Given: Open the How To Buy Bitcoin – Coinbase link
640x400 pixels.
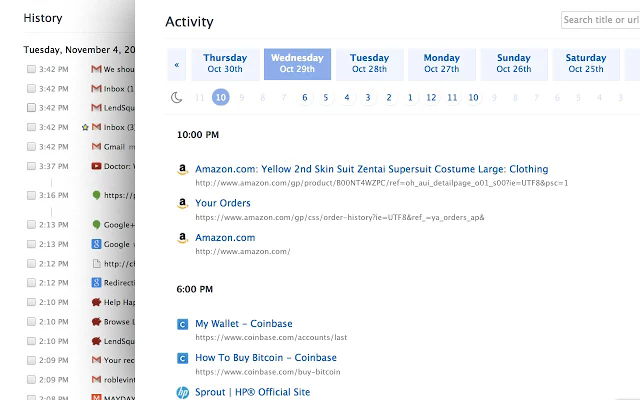Looking at the screenshot, I should (x=266, y=358).
